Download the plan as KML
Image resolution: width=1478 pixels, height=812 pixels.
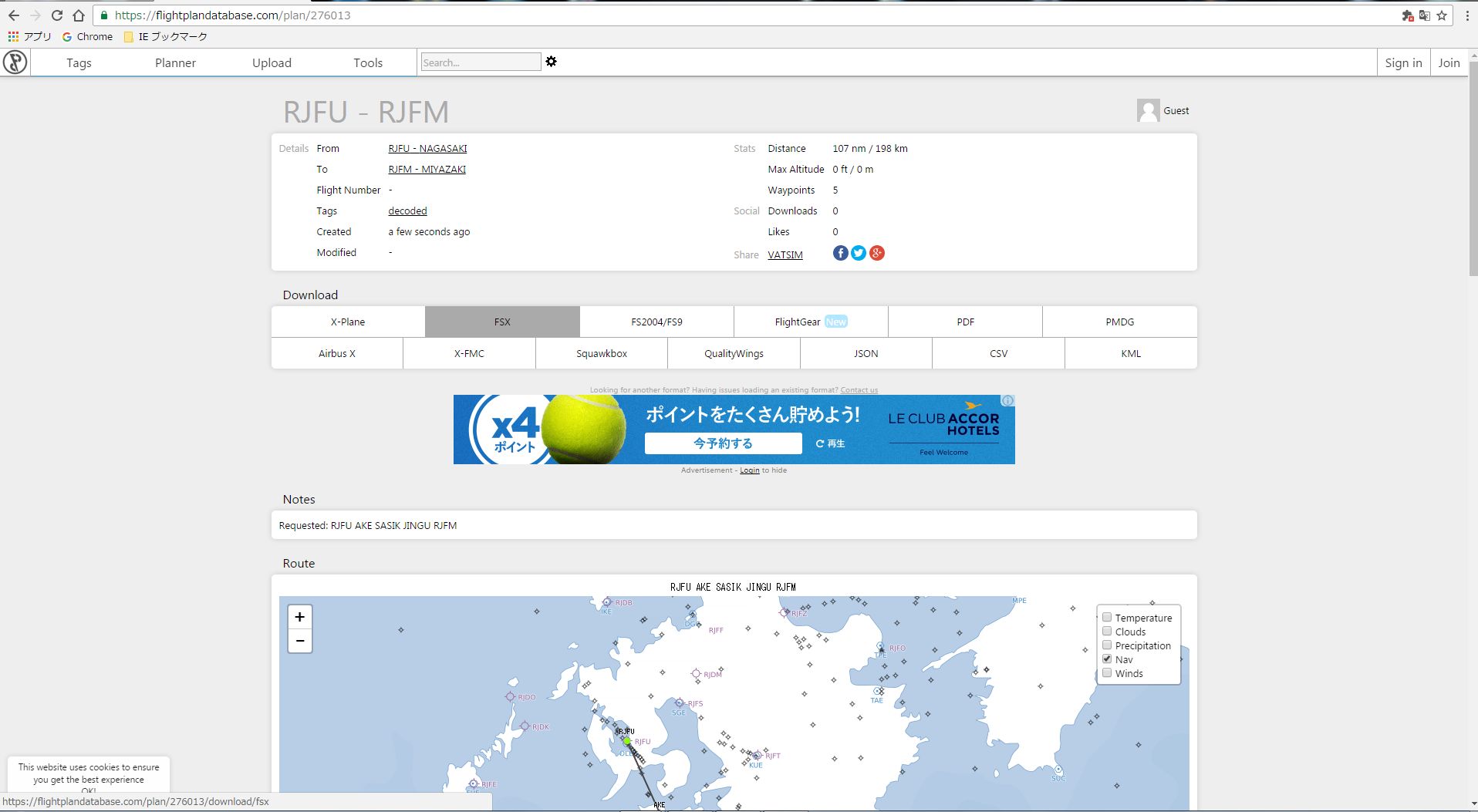(x=1131, y=353)
